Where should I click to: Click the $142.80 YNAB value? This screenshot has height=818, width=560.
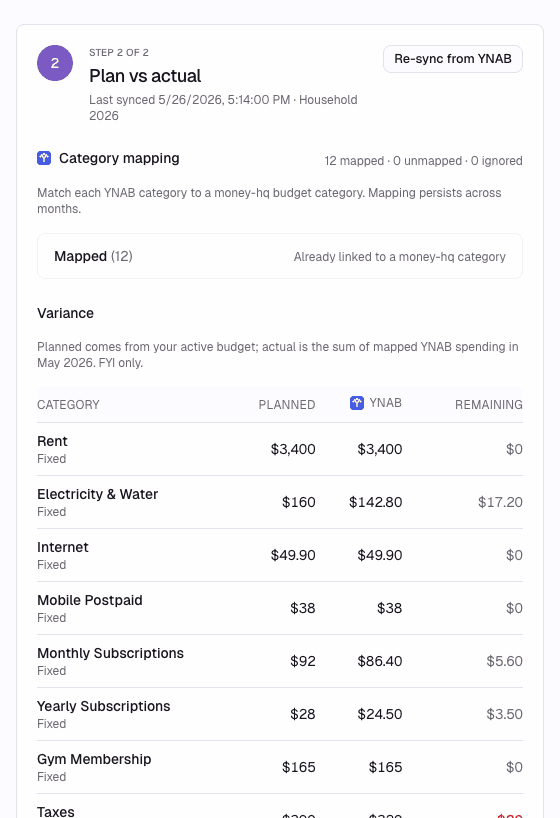click(x=375, y=502)
